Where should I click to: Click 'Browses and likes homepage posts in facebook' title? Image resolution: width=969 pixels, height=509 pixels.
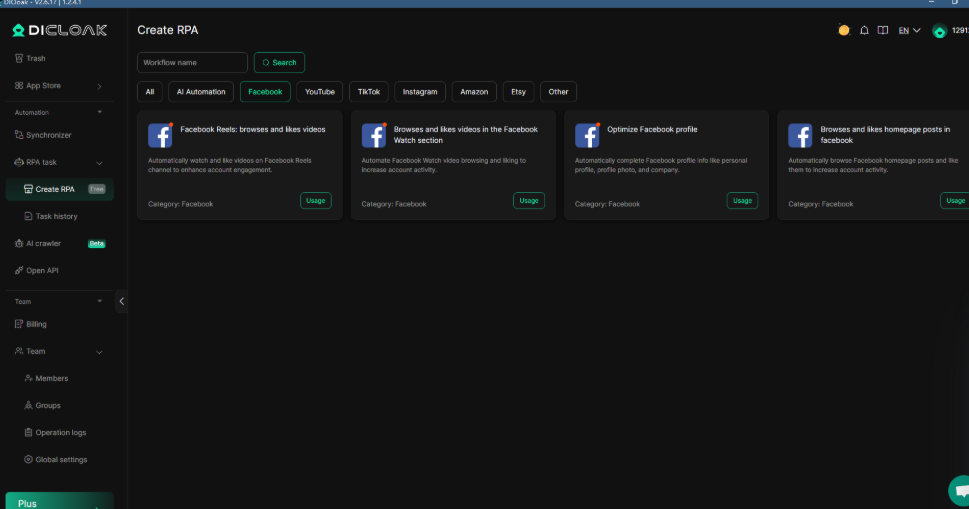click(885, 135)
